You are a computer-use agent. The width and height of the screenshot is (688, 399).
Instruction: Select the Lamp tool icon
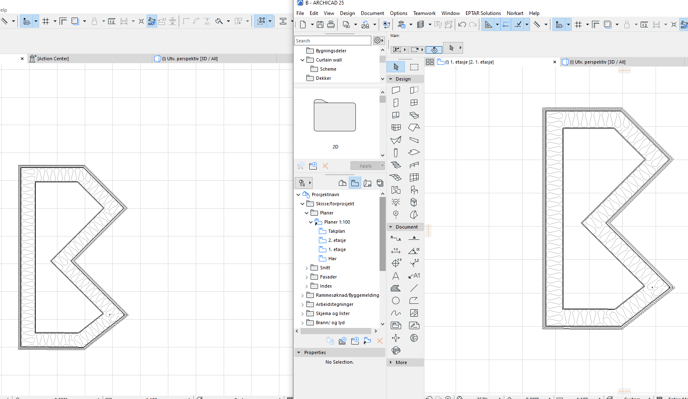(396, 202)
